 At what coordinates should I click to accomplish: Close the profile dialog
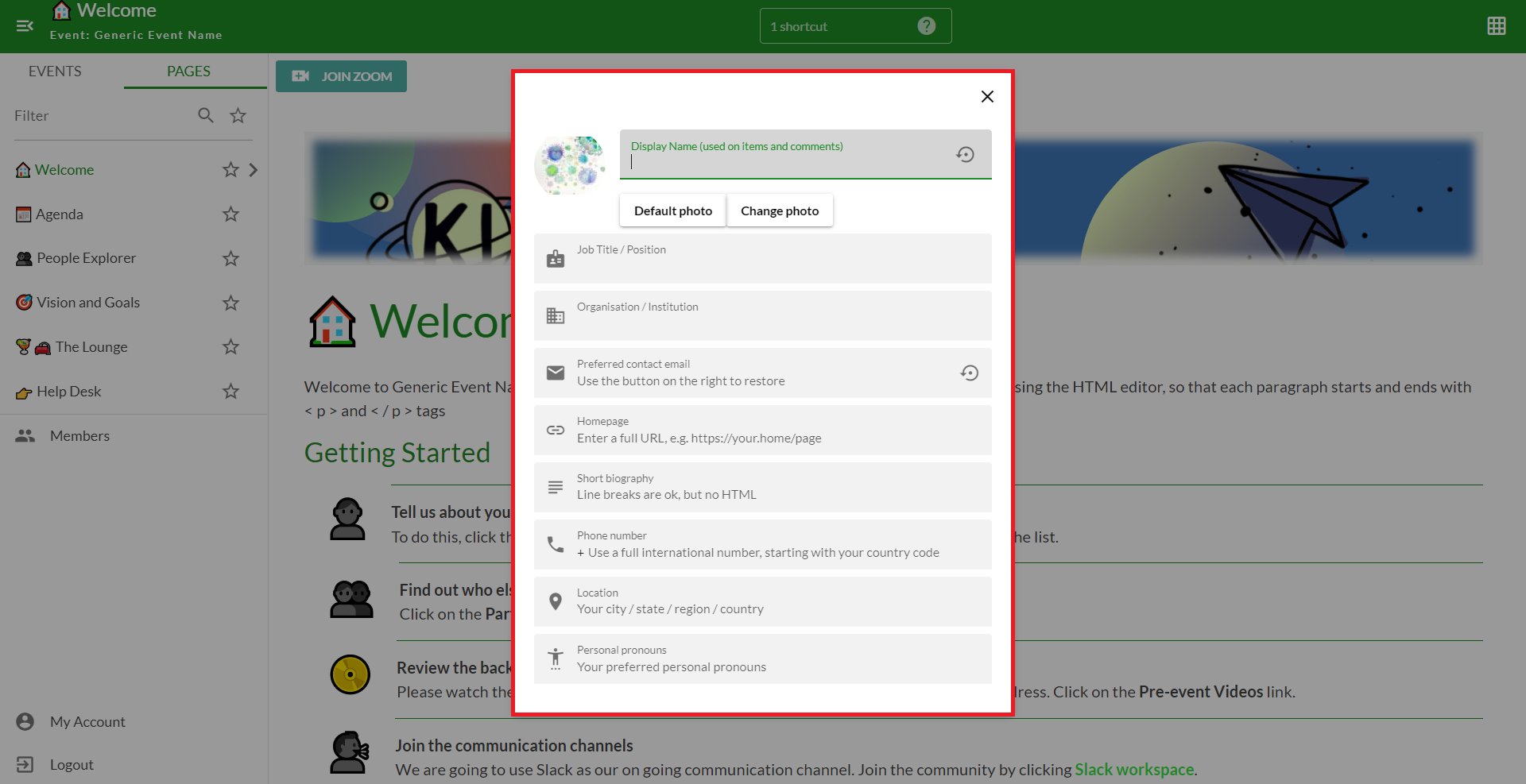pyautogui.click(x=987, y=97)
